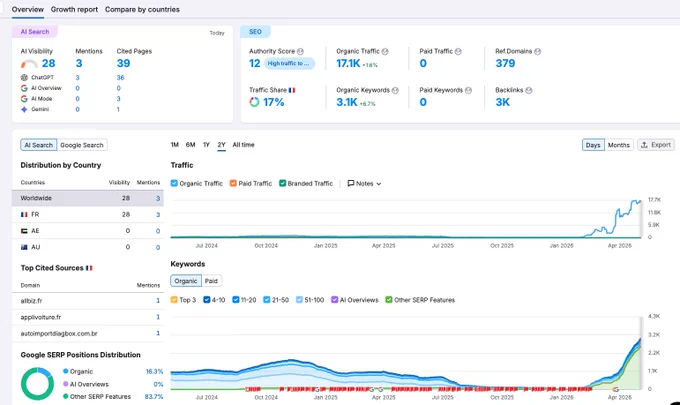Viewport: 680px width, 405px height.
Task: Select the 6M time range
Action: pos(190,145)
